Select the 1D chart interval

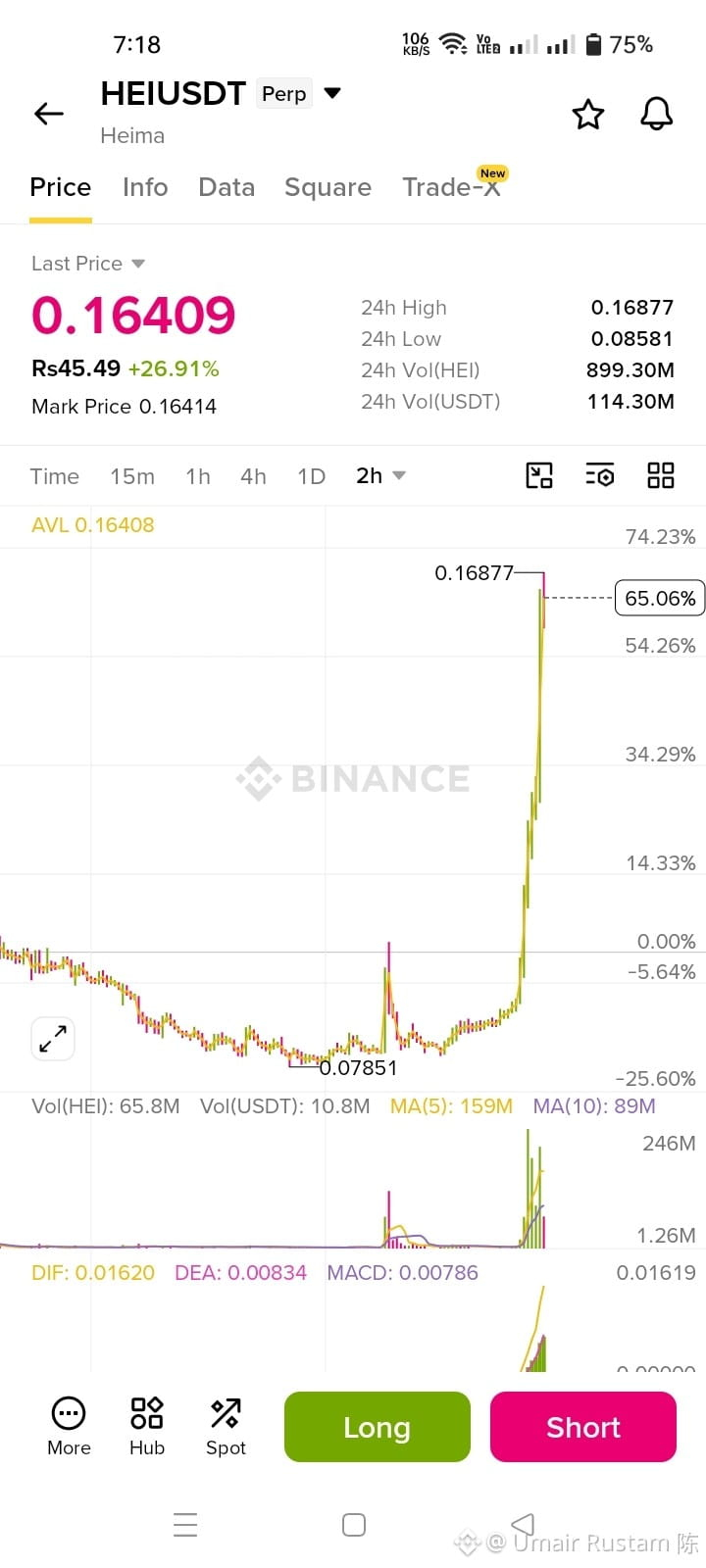point(311,476)
